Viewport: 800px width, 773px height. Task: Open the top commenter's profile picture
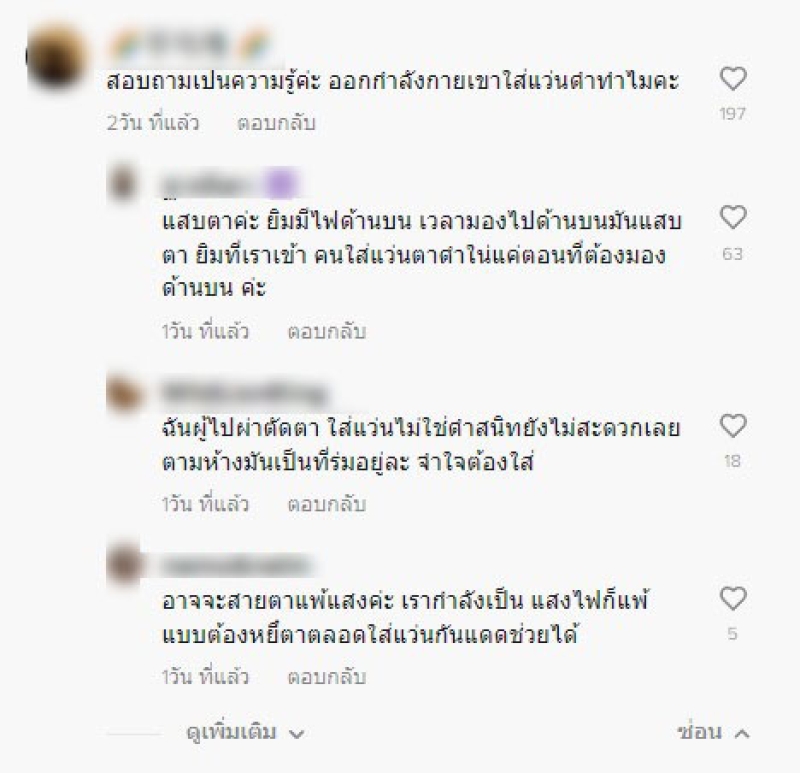[x=56, y=55]
